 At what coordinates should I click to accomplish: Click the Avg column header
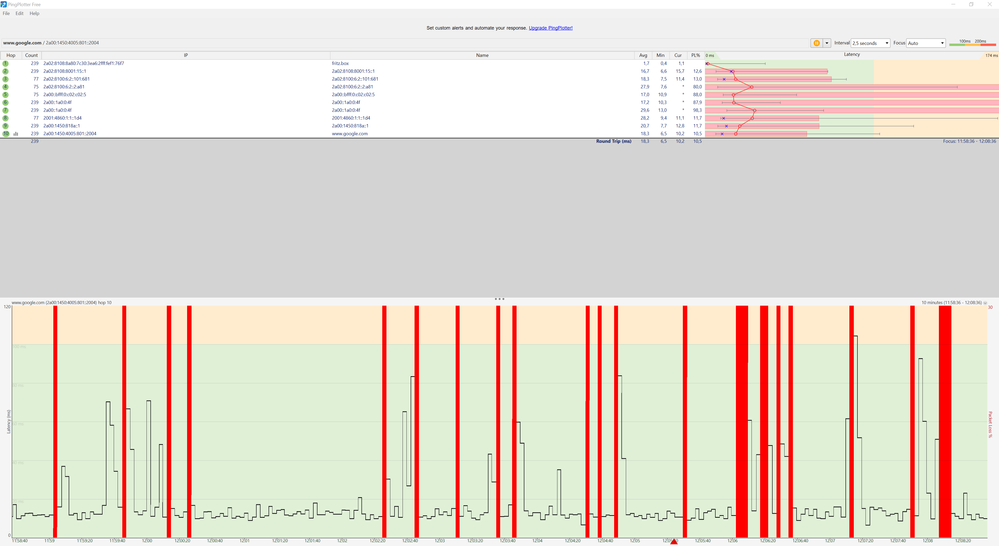(x=643, y=55)
